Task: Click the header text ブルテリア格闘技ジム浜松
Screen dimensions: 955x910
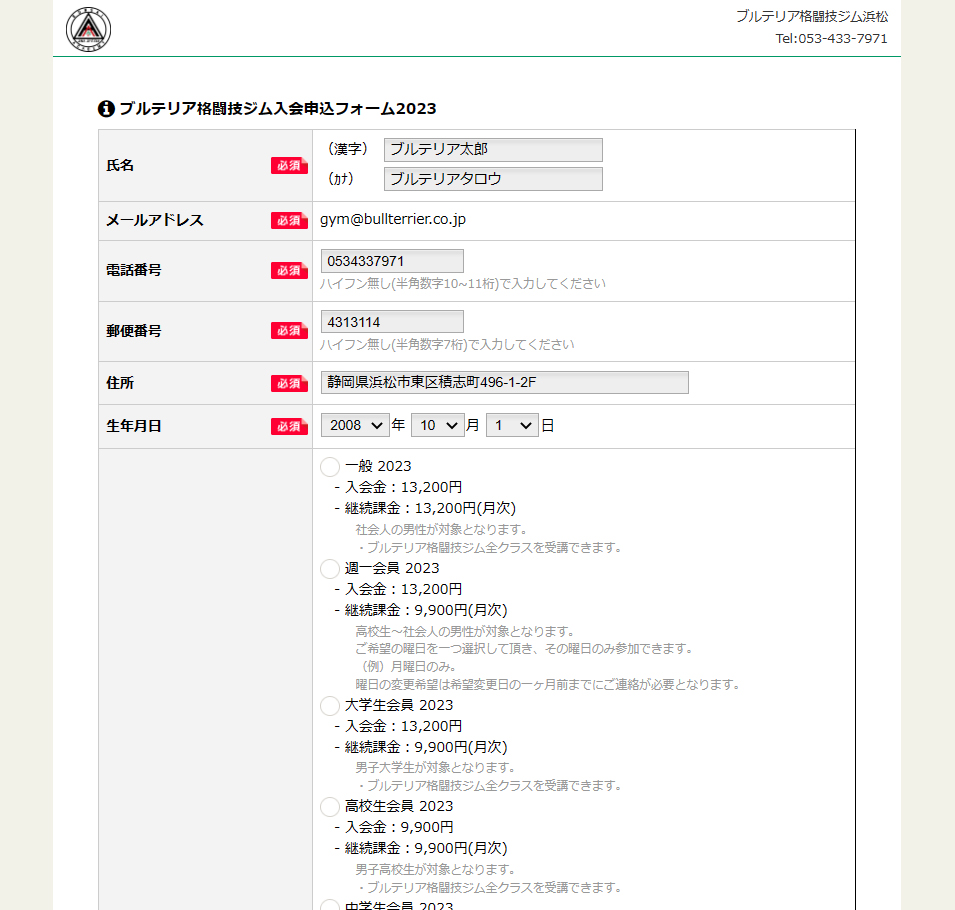Action: [812, 16]
